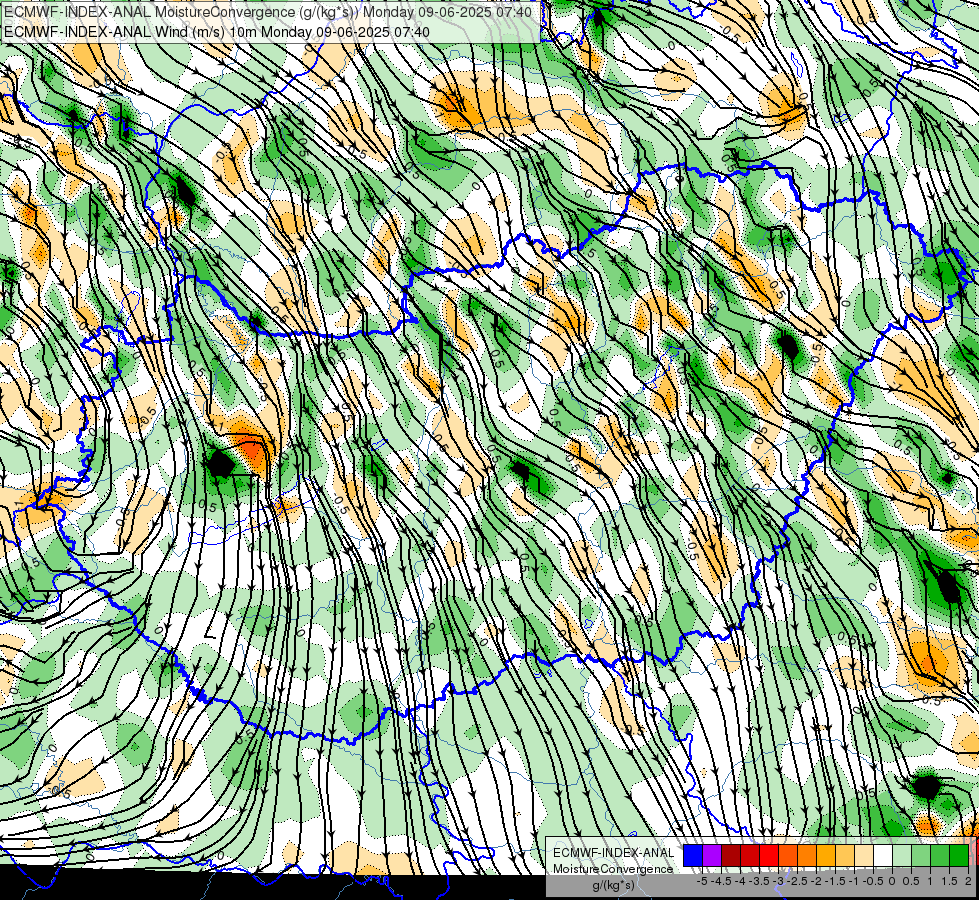Select the white legend swatch between -0.5 and 0

pyautogui.click(x=883, y=855)
